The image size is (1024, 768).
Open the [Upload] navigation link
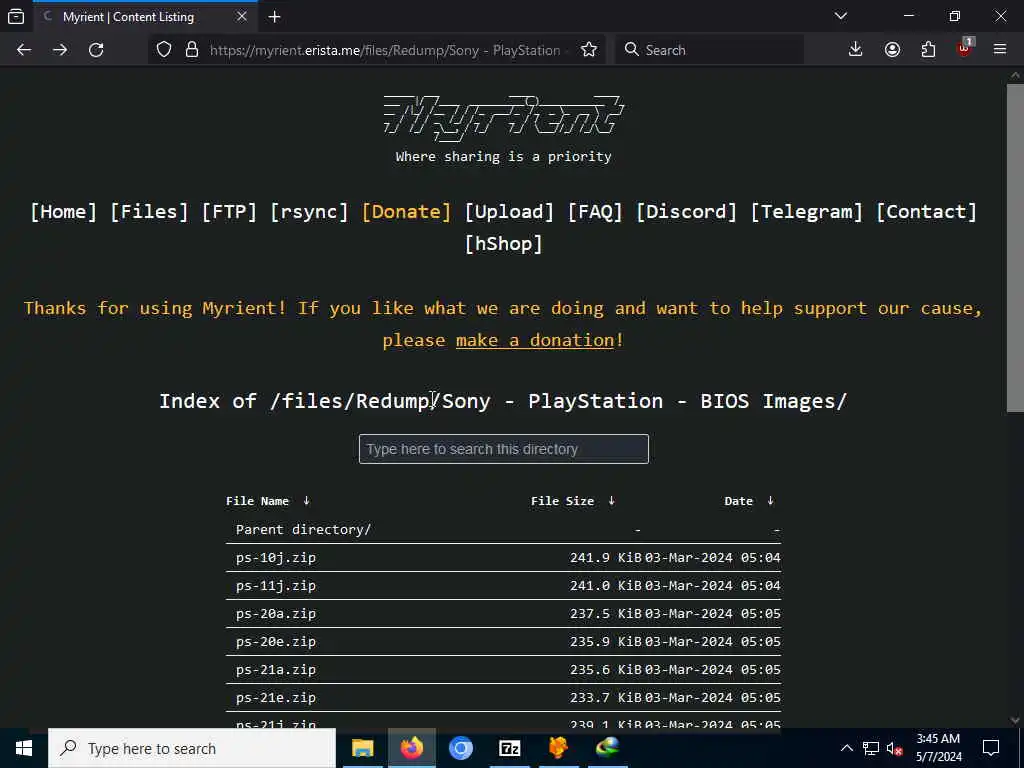coord(509,212)
